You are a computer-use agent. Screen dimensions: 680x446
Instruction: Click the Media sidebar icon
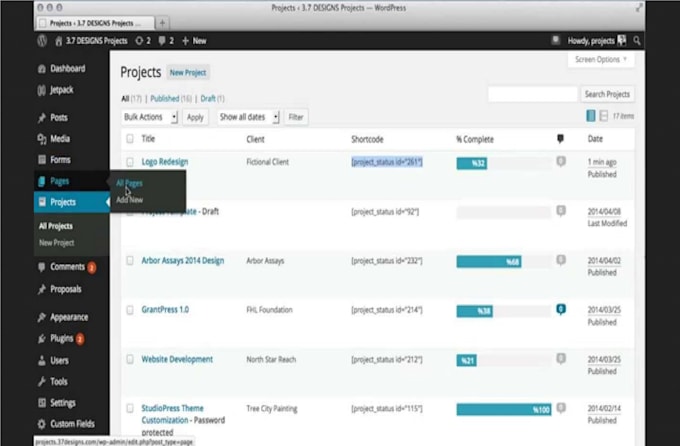[42, 139]
